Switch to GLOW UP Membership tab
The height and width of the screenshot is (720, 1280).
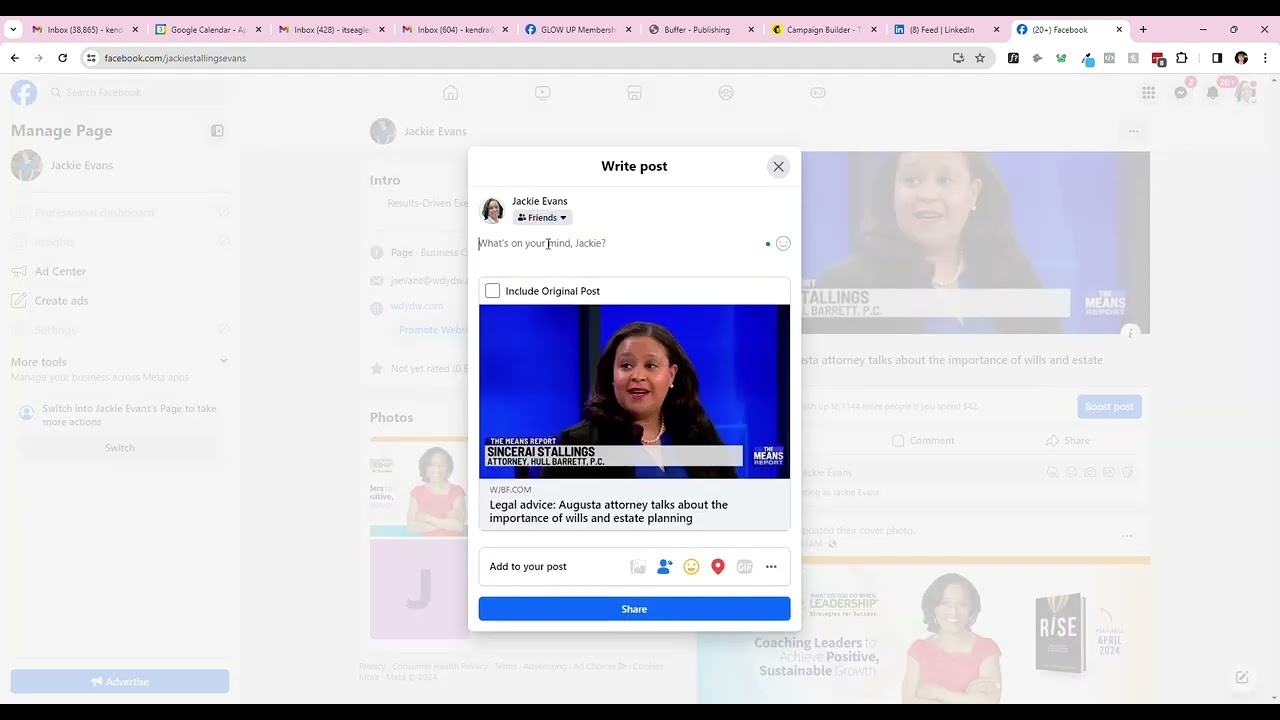(x=578, y=30)
